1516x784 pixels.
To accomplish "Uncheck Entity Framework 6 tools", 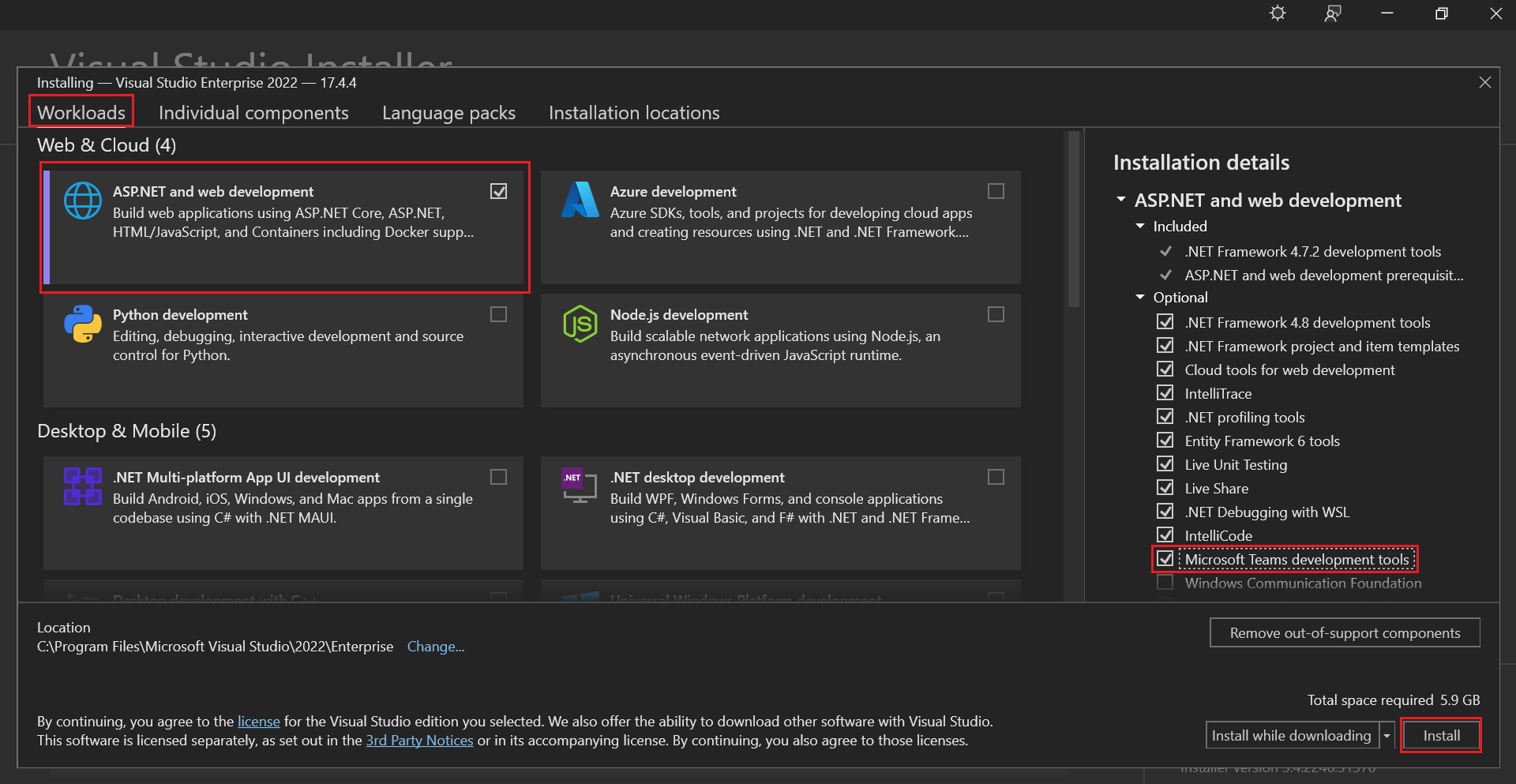I will tap(1165, 440).
